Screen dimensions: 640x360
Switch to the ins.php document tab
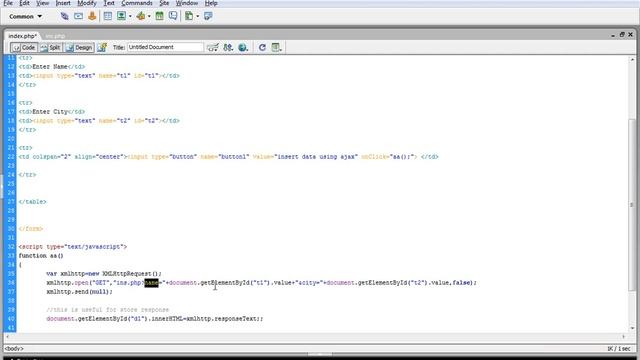(x=55, y=36)
